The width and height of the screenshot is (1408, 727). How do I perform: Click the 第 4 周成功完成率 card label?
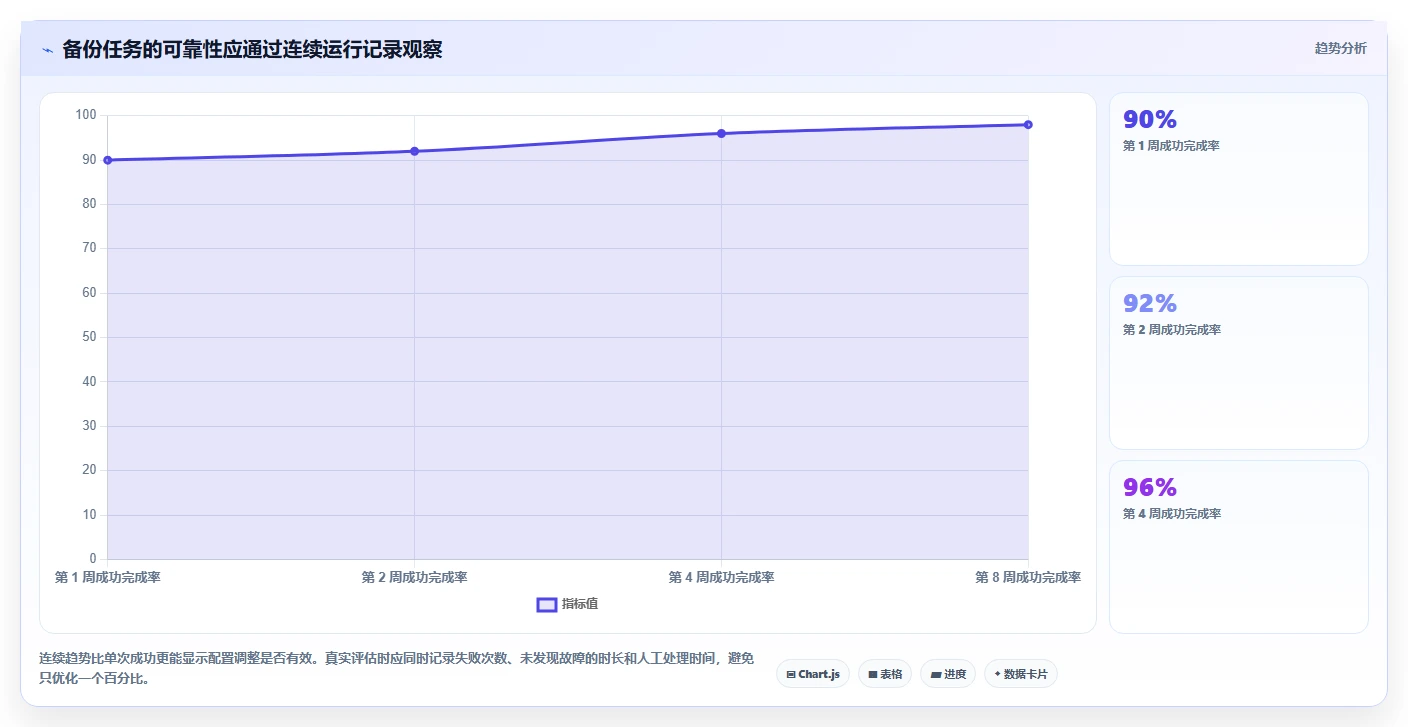(1172, 514)
